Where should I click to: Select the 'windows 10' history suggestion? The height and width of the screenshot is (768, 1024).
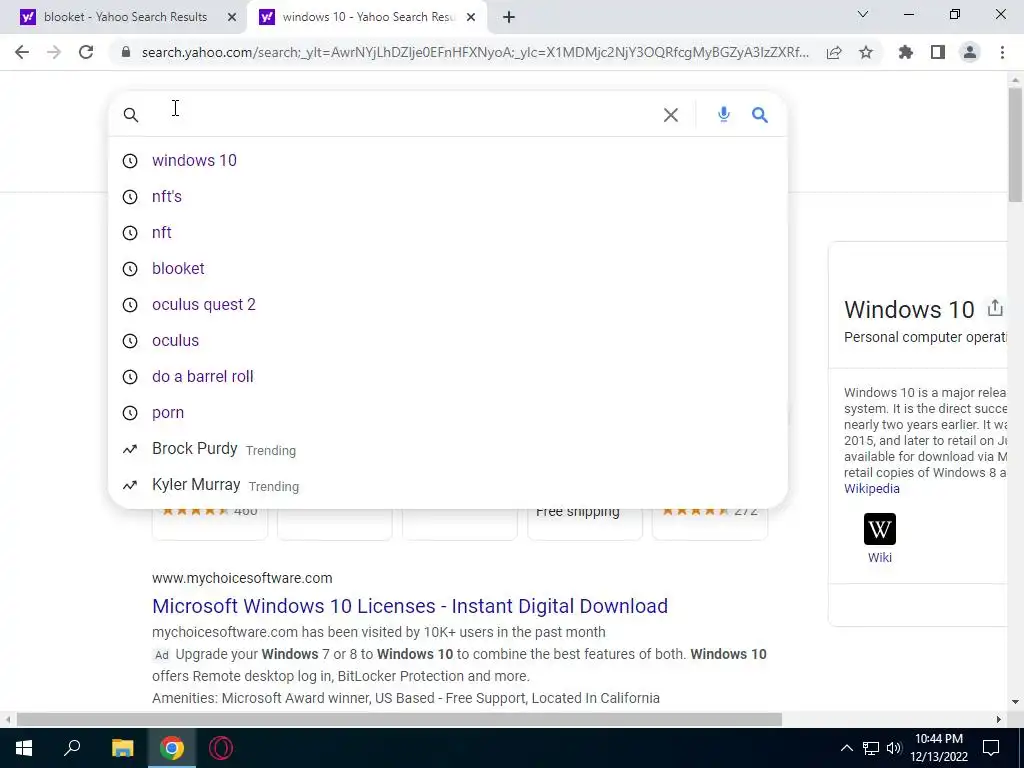(447, 161)
